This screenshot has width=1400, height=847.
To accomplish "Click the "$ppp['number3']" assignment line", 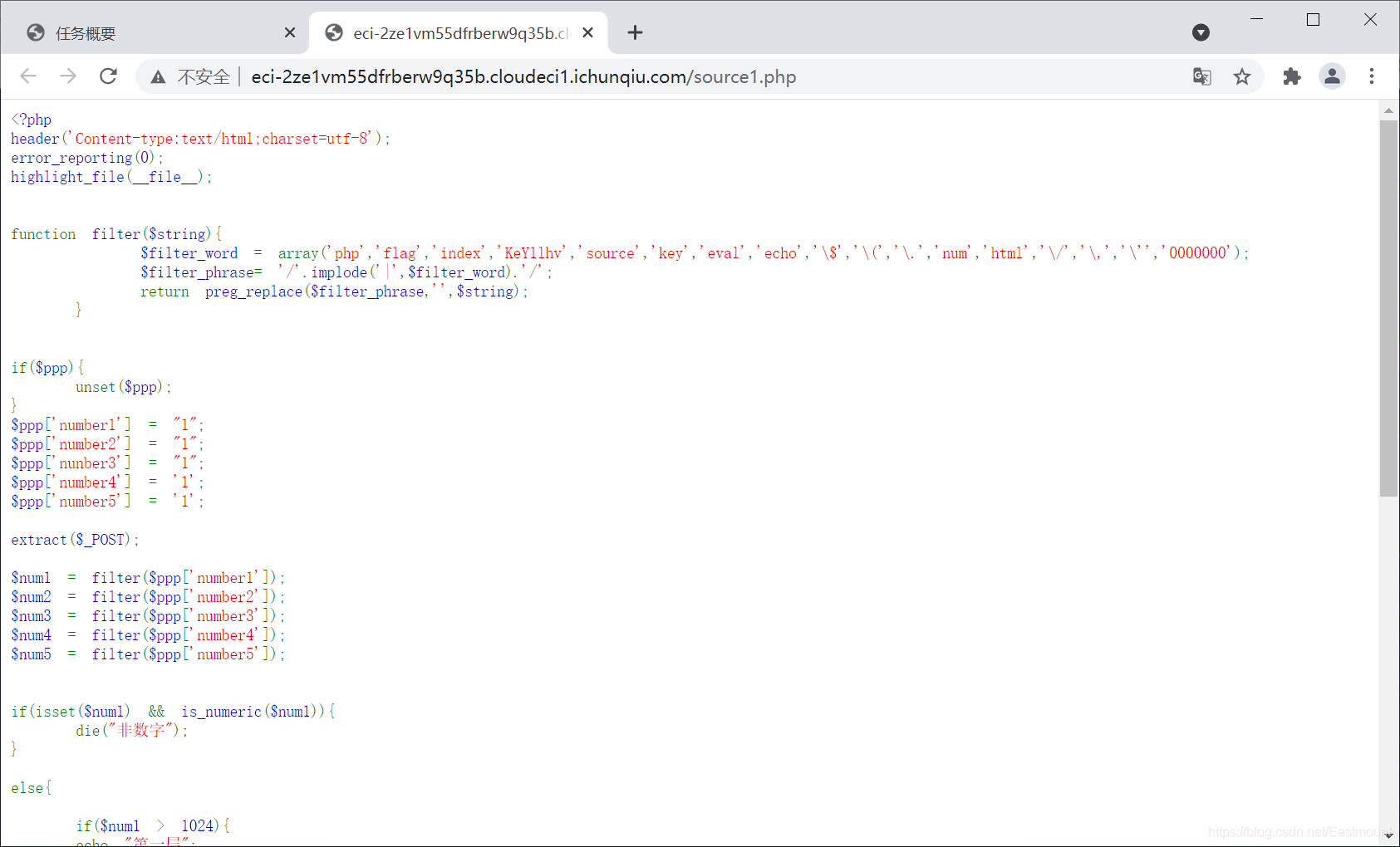I will coord(107,463).
